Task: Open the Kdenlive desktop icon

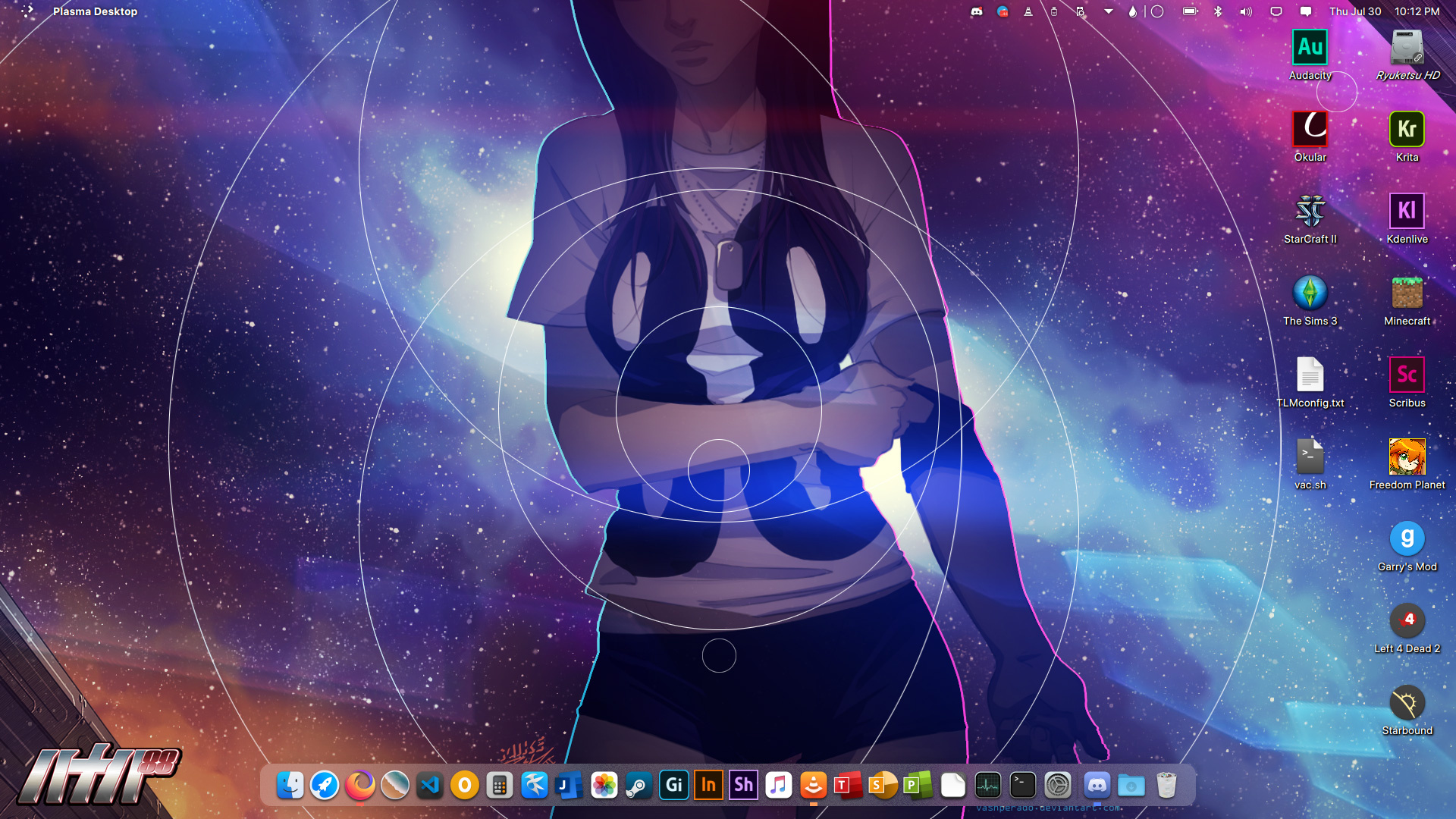Action: [x=1407, y=211]
